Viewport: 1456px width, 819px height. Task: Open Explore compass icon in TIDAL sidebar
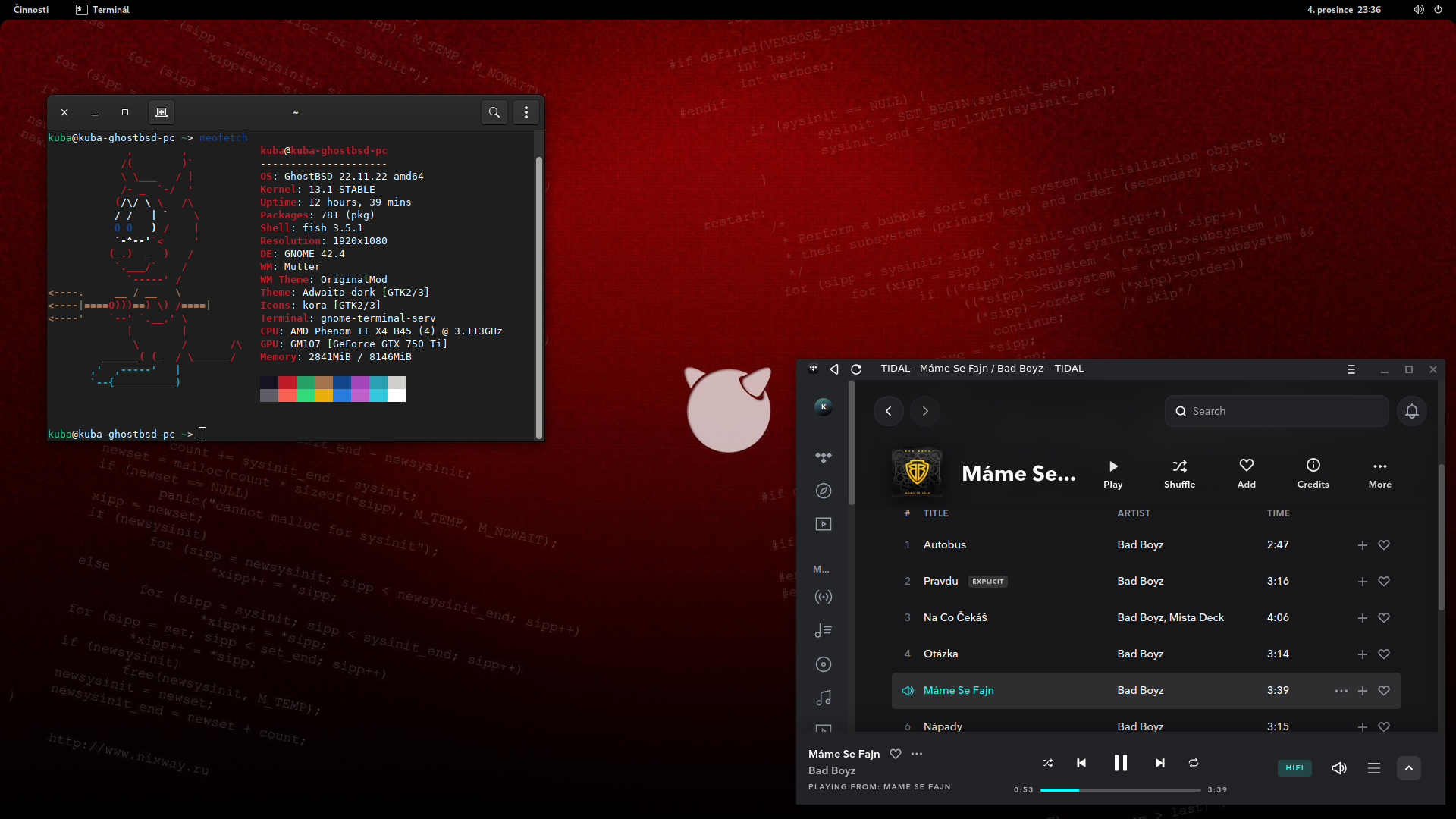824,491
